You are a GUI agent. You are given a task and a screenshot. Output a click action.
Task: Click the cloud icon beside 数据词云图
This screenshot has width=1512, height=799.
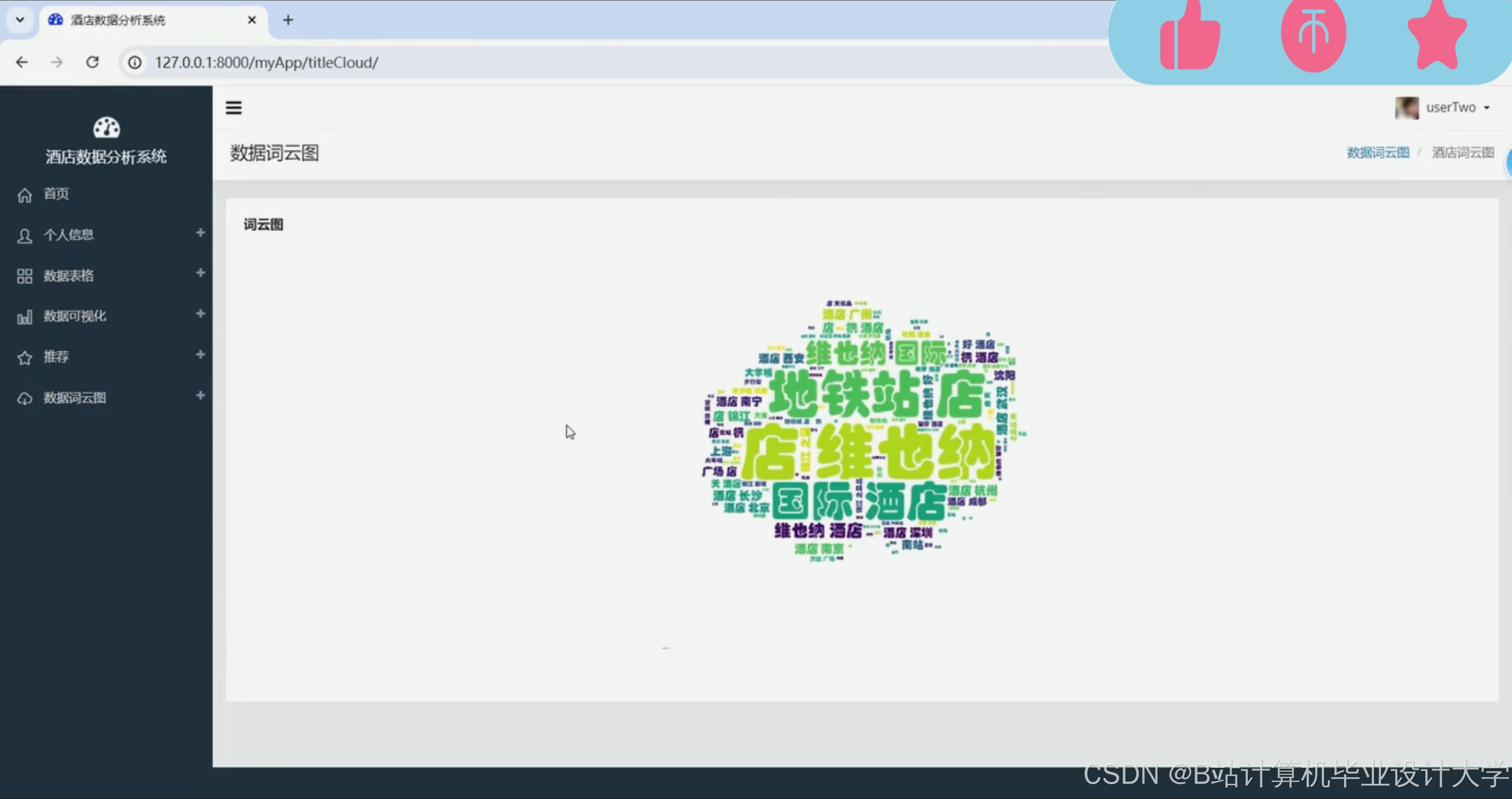pos(25,399)
